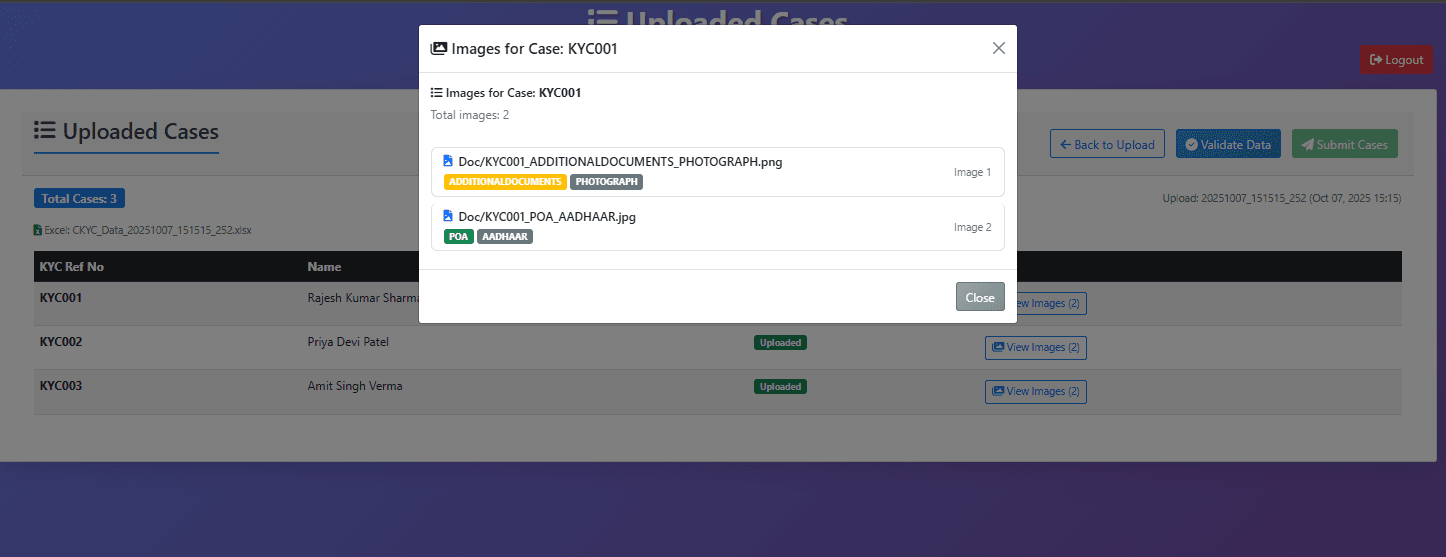Click the Total Cases: 3 badge
Screen dimensions: 1446x557
pyautogui.click(x=79, y=199)
